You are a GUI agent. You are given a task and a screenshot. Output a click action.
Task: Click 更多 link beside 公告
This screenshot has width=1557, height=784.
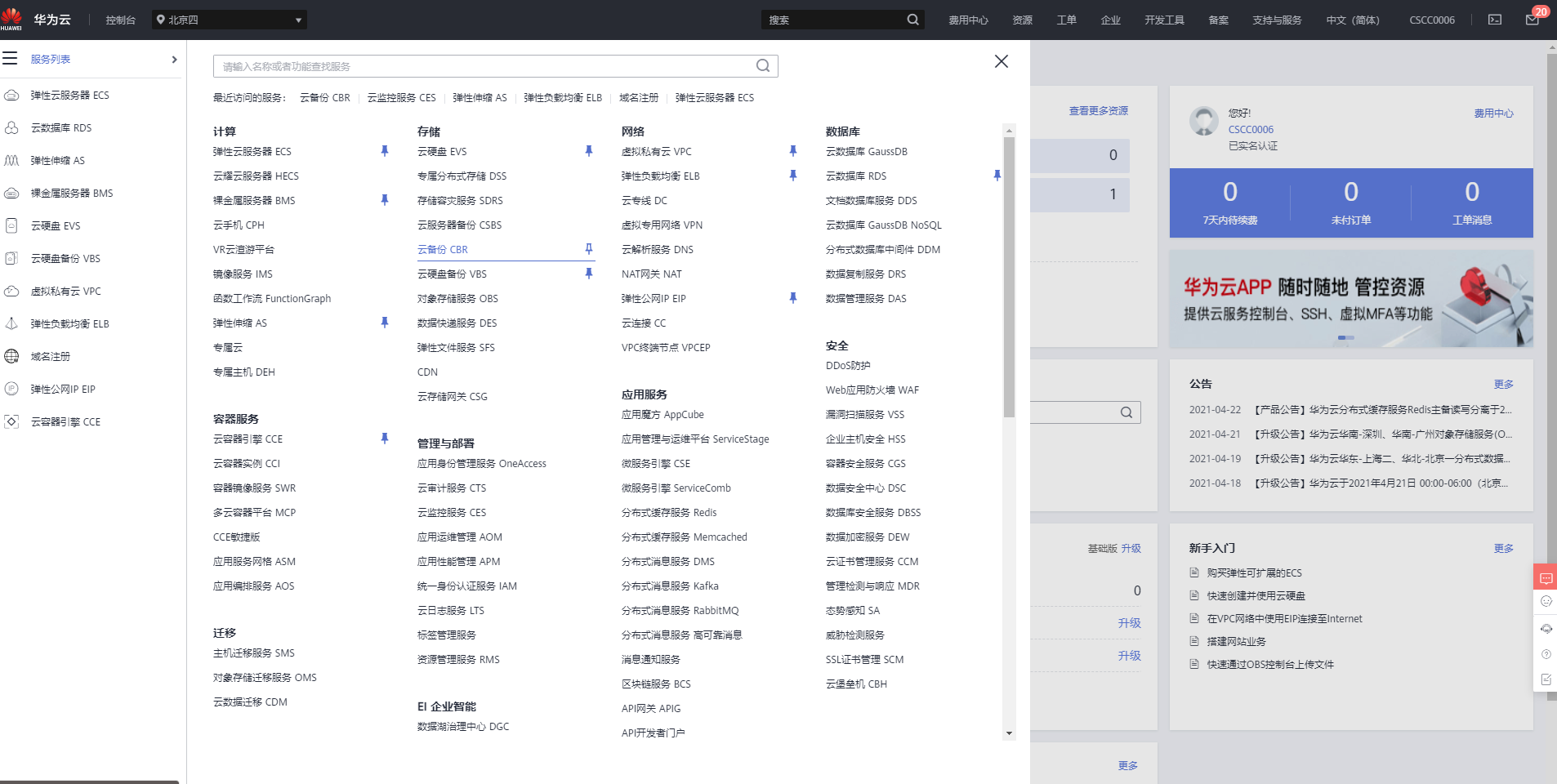coord(1504,384)
